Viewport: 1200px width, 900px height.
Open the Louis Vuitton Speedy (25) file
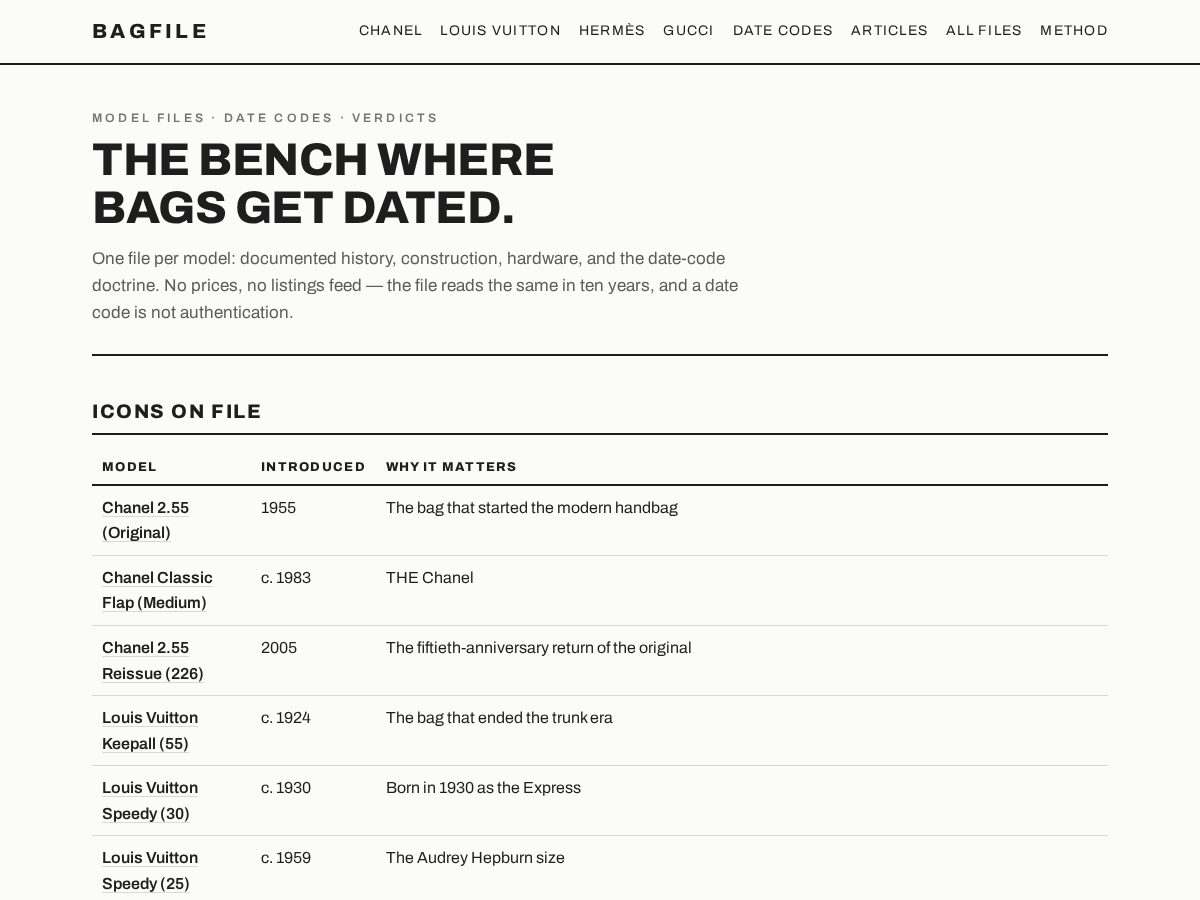(x=150, y=871)
